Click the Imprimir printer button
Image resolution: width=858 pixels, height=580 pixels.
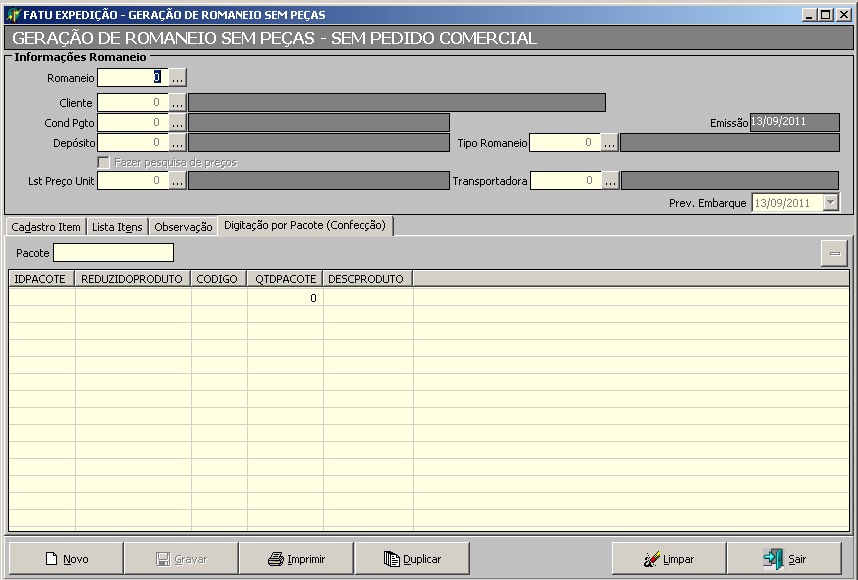click(296, 559)
